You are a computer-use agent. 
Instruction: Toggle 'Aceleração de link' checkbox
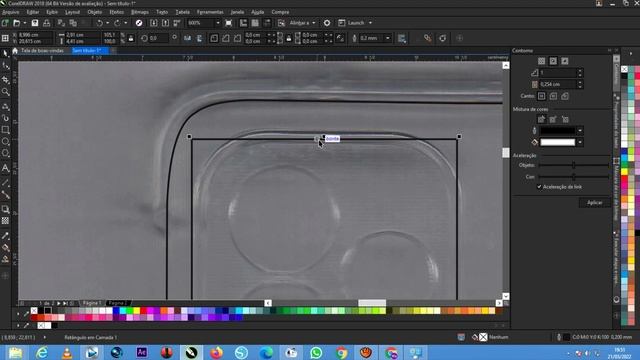coord(539,187)
